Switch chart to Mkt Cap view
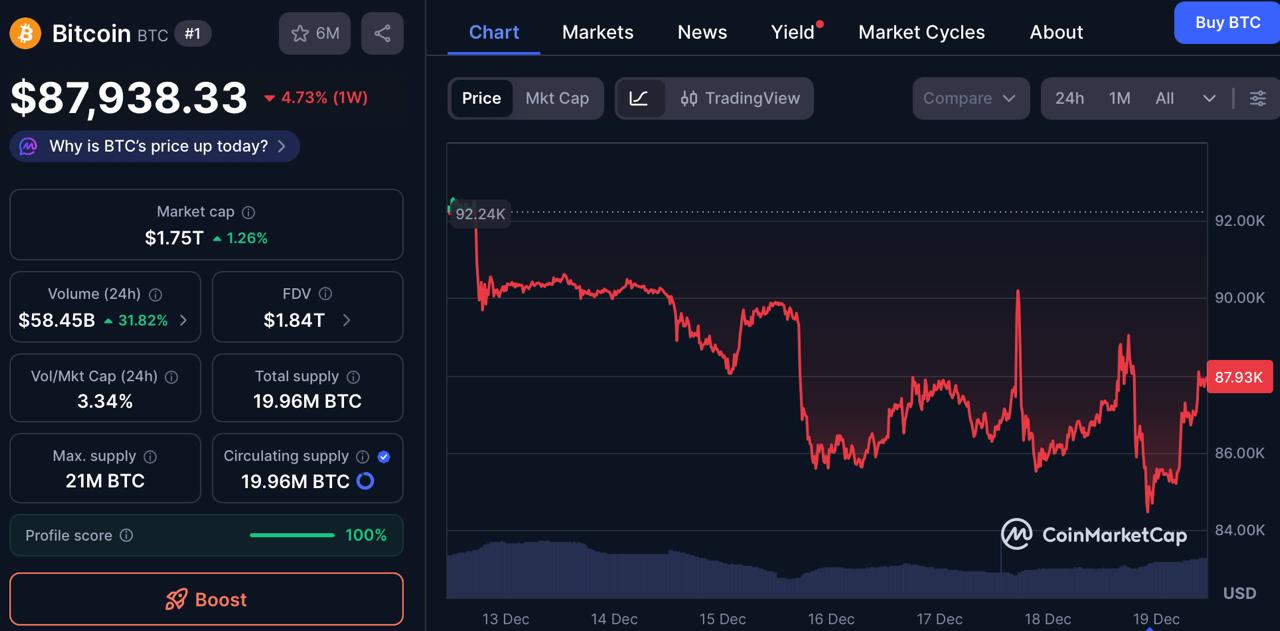Image resolution: width=1280 pixels, height=631 pixels. [557, 98]
